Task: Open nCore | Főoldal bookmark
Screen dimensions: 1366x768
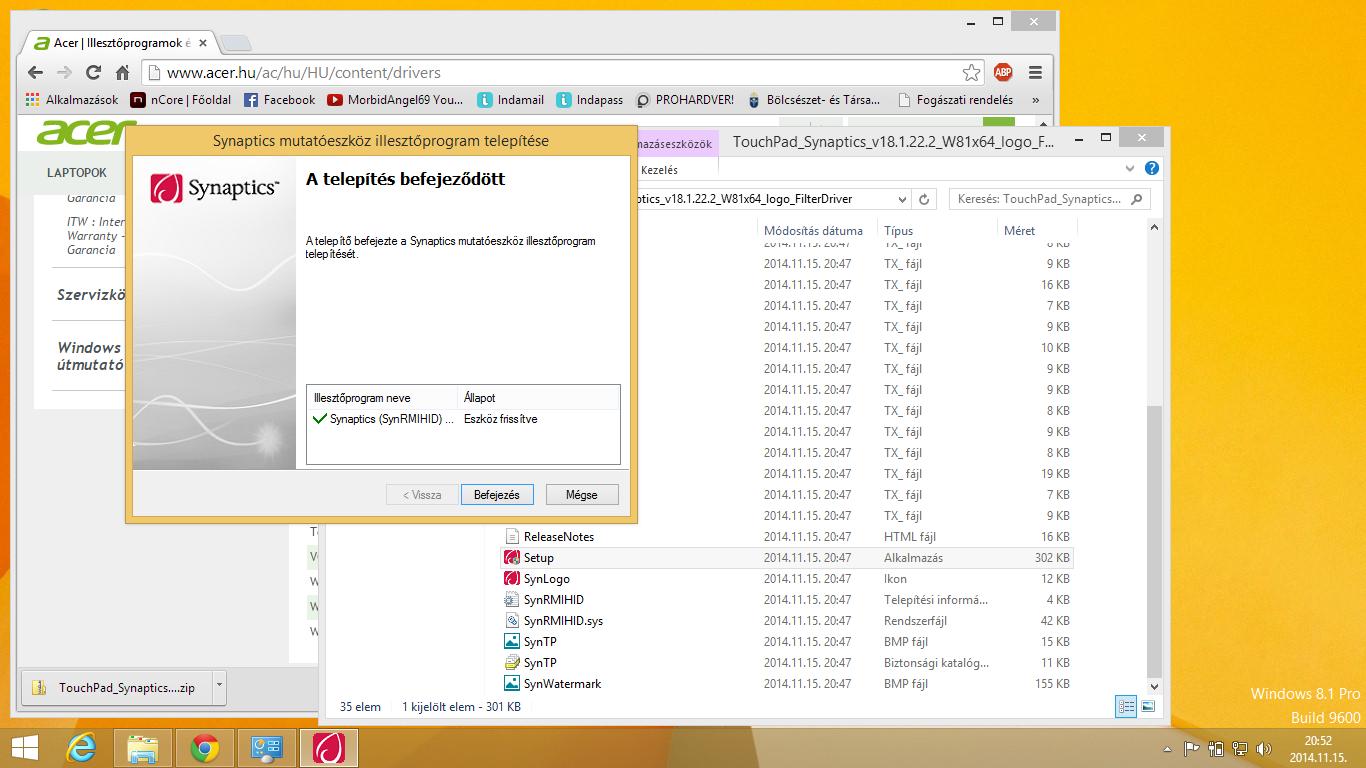Action: (x=181, y=100)
